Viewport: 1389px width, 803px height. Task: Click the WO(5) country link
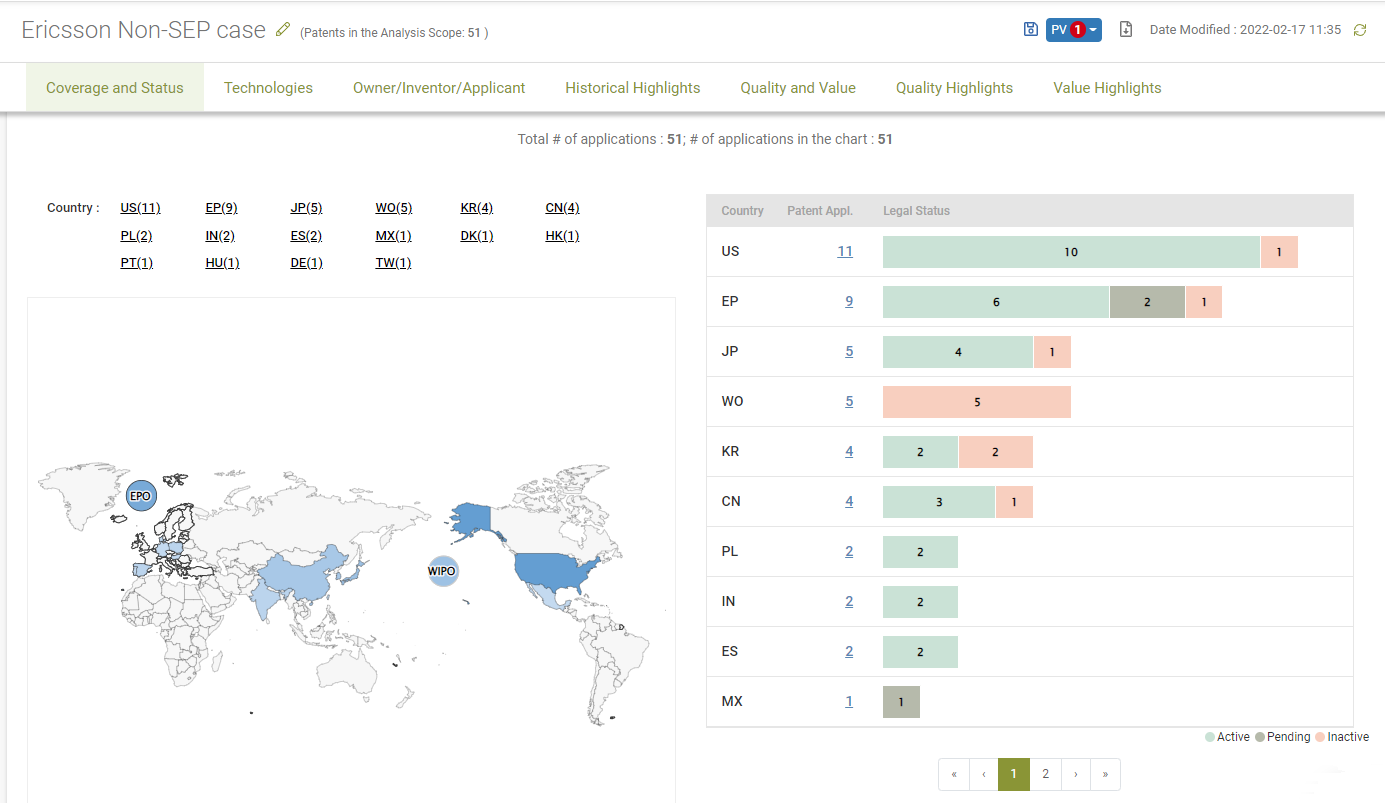pos(394,208)
